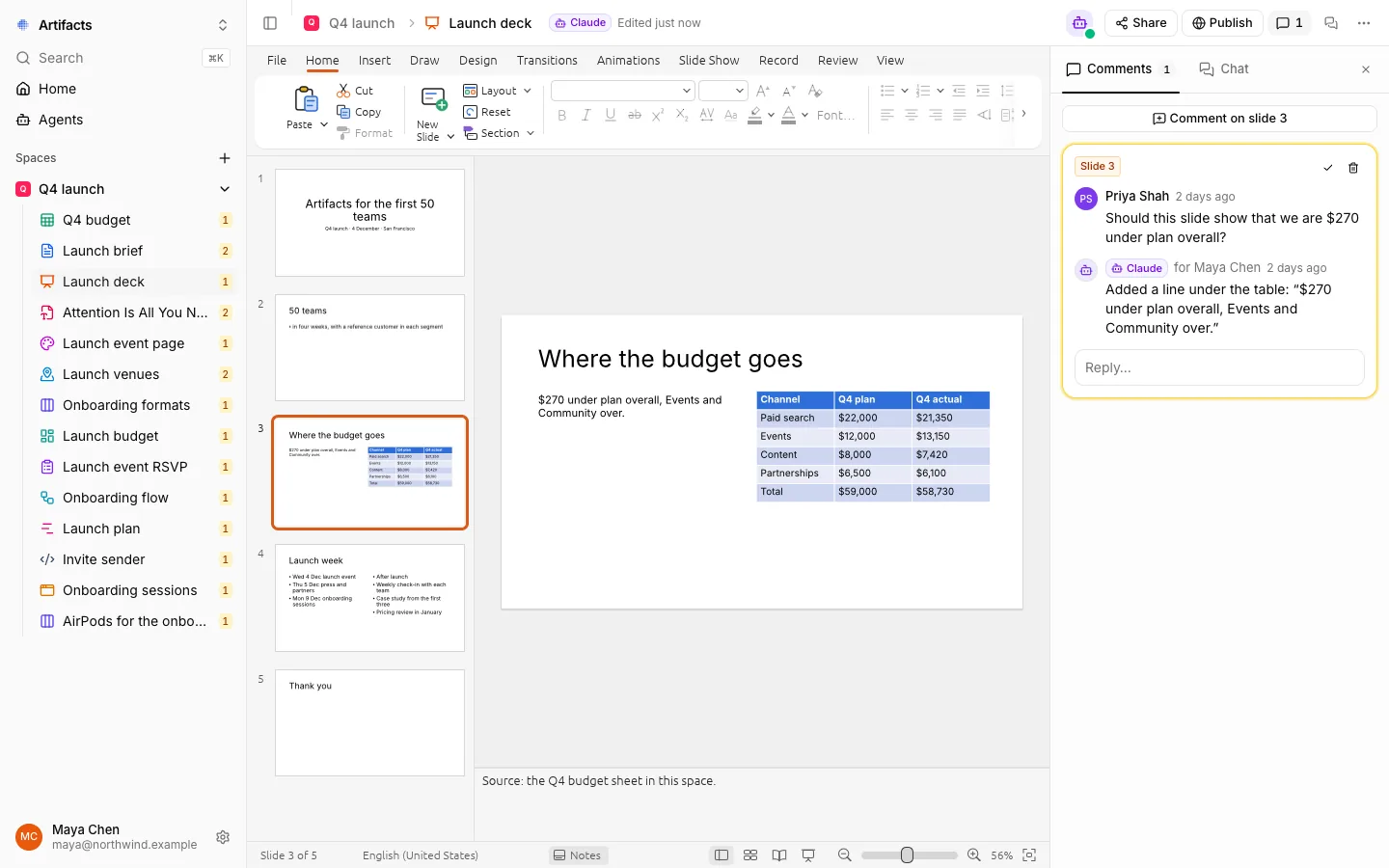Open the Insert ribbon tab
The width and height of the screenshot is (1389, 868).
pos(374,61)
